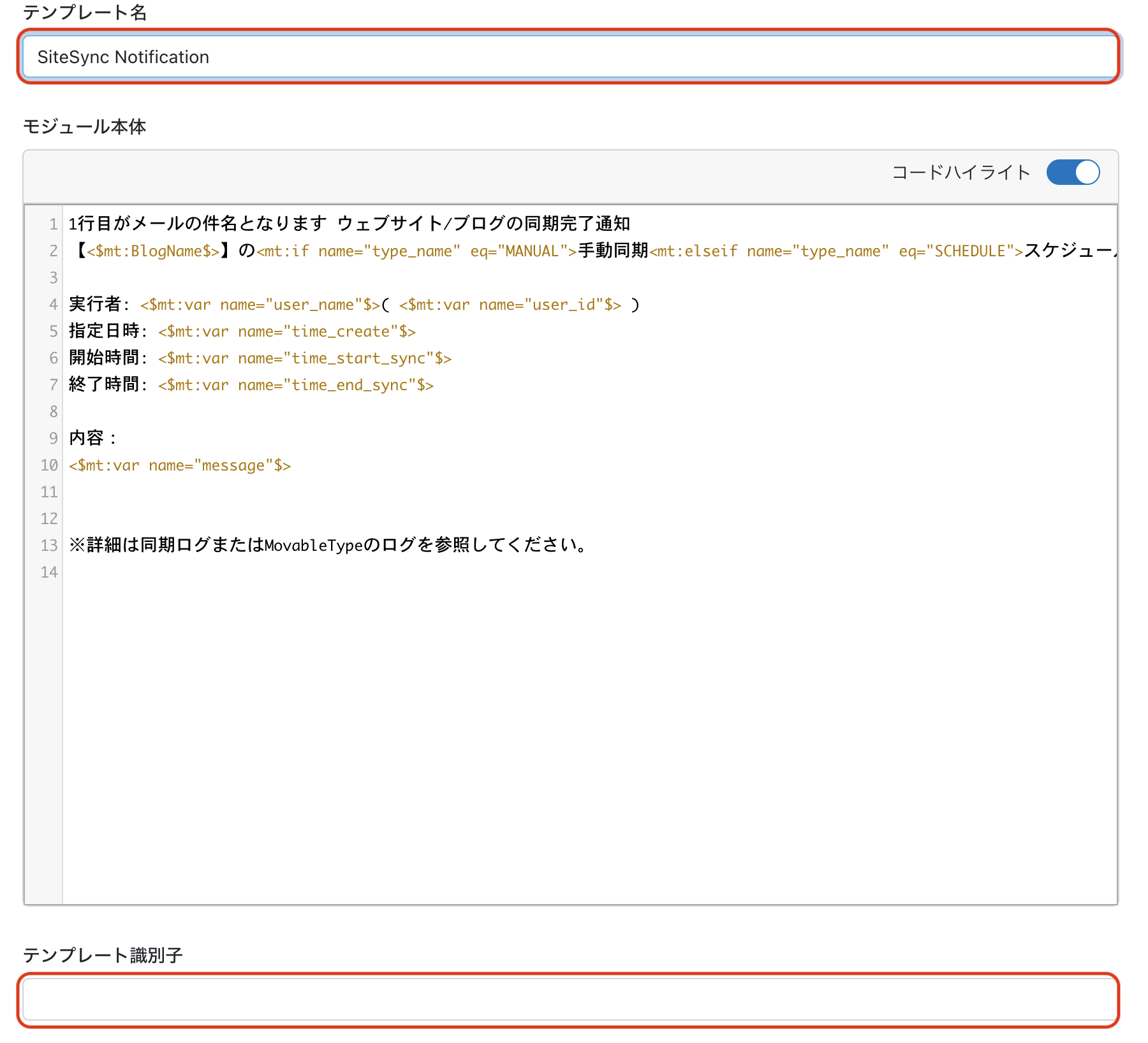The width and height of the screenshot is (1148, 1043).
Task: Click empty editor line 3
Action: click(590, 277)
